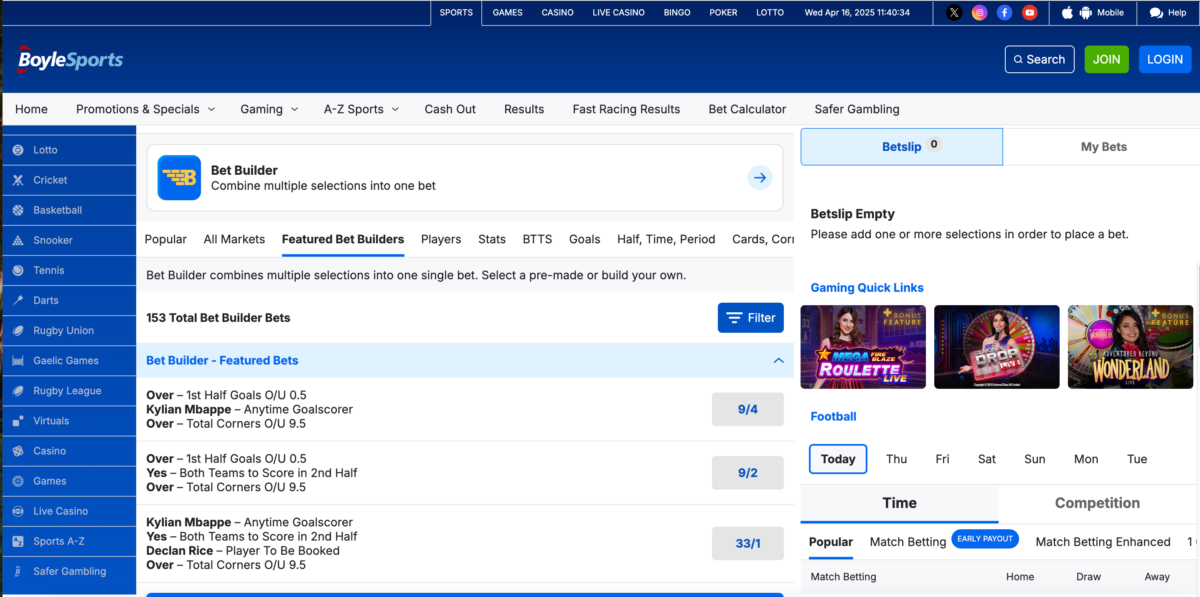Click the Rugby Union sidebar icon
Screen dimensions: 1200x597
(18, 330)
